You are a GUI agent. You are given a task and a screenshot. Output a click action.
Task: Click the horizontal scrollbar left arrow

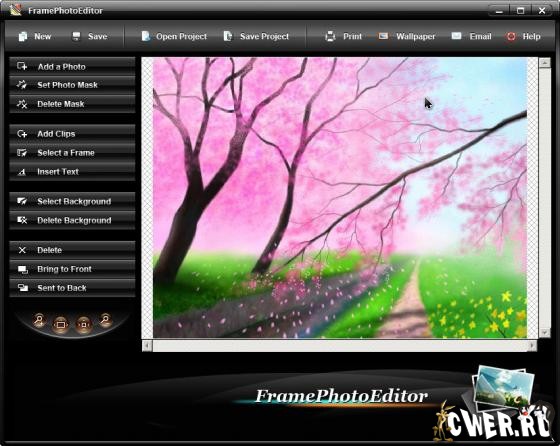(147, 346)
